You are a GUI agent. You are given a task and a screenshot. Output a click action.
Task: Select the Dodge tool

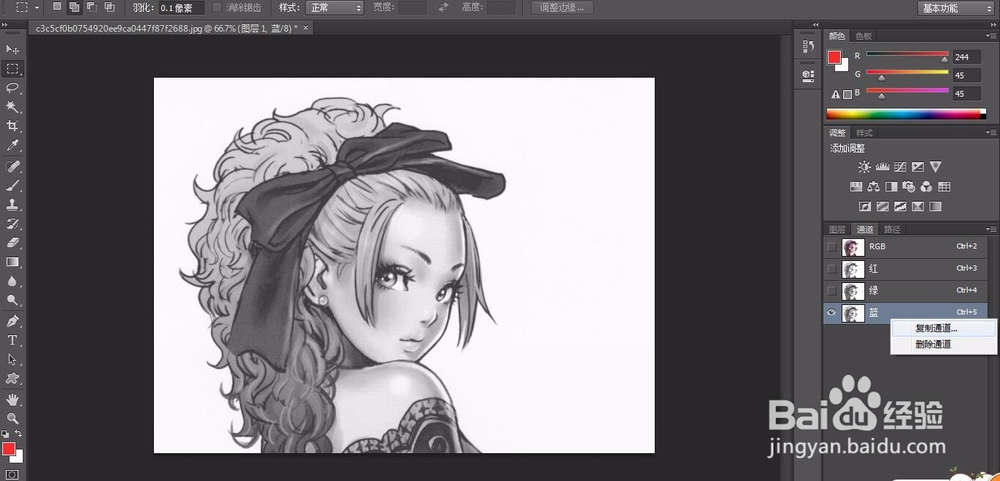[x=12, y=300]
